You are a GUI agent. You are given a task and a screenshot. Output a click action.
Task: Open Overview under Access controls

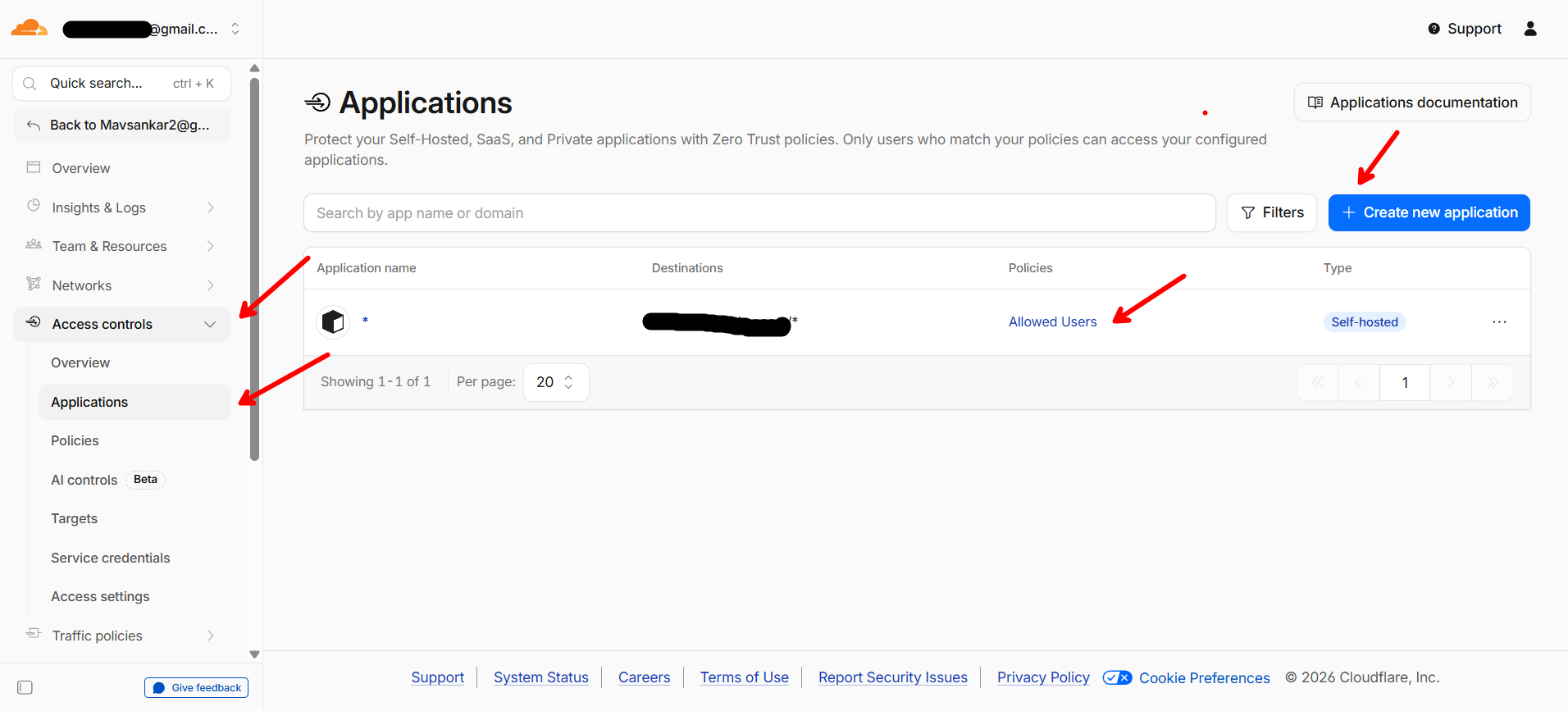[x=80, y=363]
